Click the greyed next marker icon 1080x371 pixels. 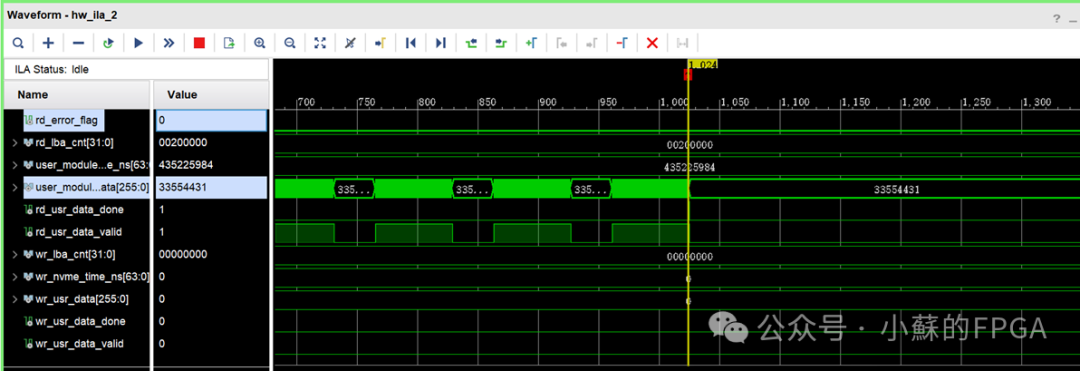[x=592, y=43]
